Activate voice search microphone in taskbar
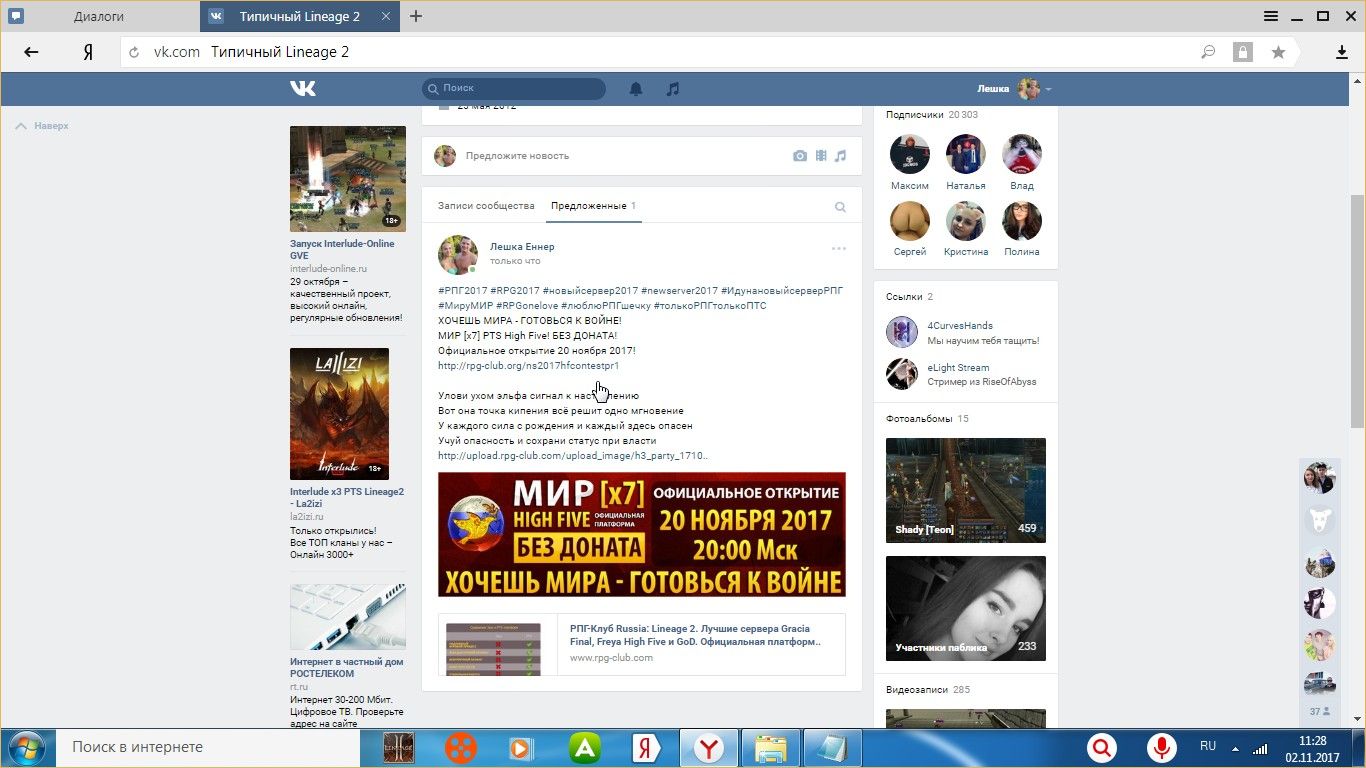Screen dimensions: 1366x768 point(1162,747)
